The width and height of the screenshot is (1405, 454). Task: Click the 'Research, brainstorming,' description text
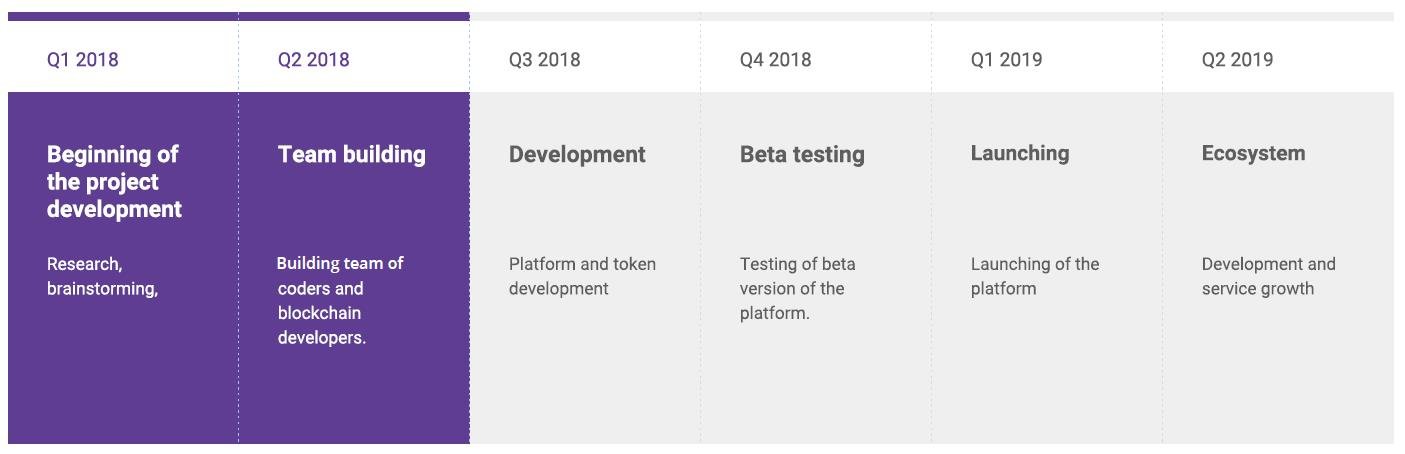point(102,276)
